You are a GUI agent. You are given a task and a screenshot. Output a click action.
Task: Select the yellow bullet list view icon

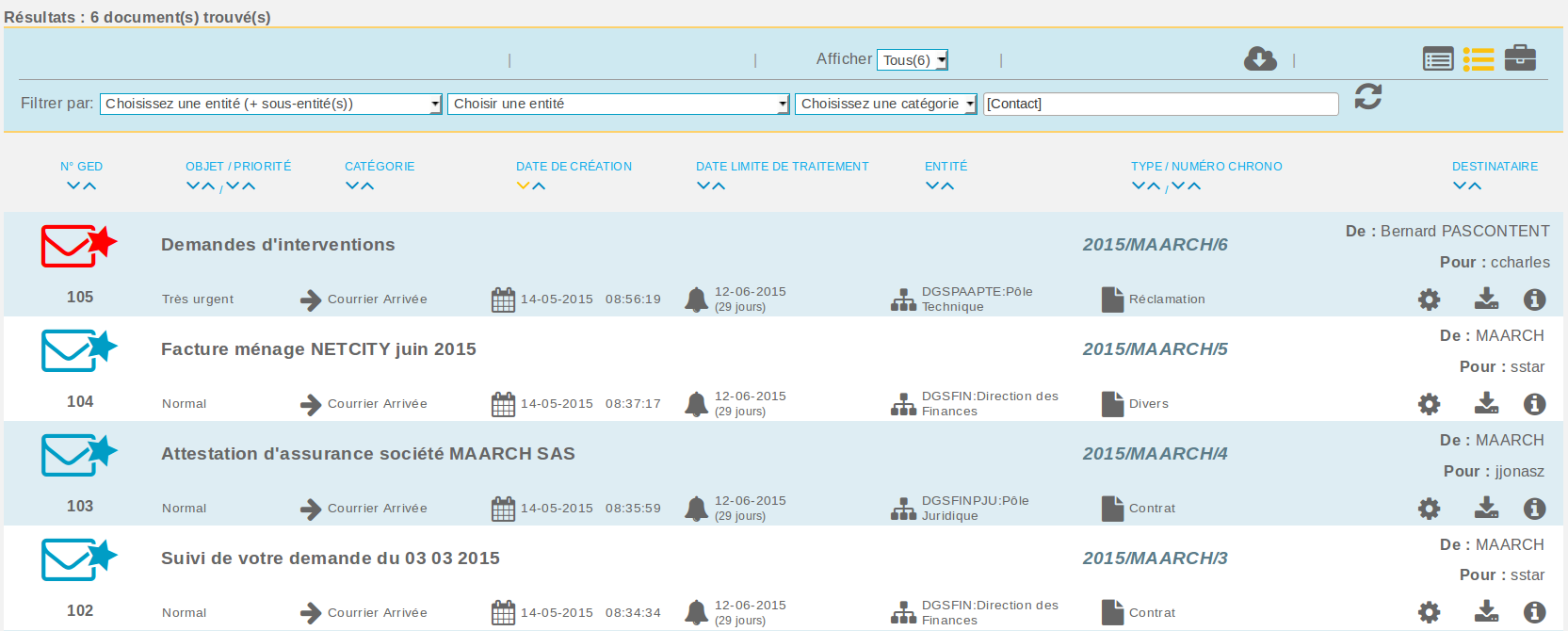(x=1479, y=59)
